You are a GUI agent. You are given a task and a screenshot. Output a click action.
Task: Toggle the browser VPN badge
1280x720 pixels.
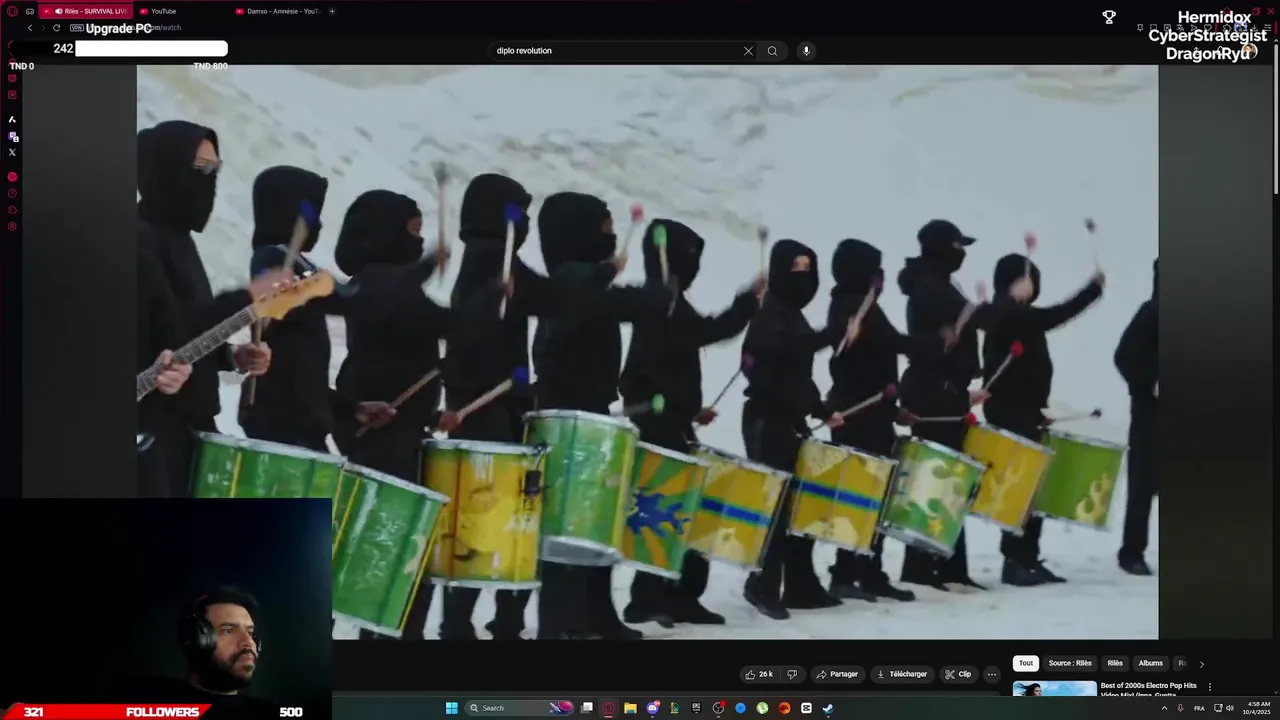(76, 28)
